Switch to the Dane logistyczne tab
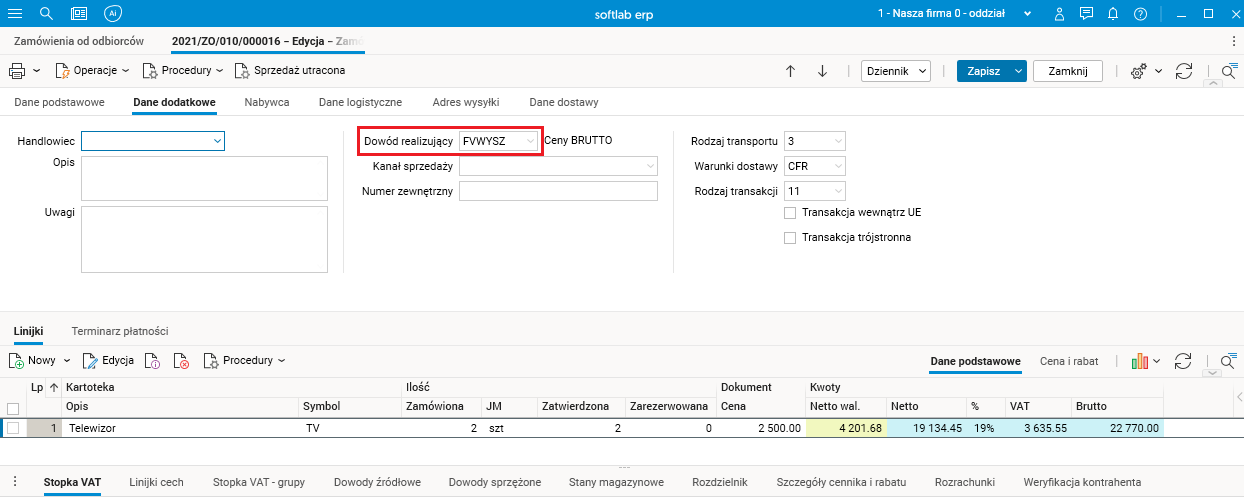Screen dimensions: 1244x497 pyautogui.click(x=360, y=102)
